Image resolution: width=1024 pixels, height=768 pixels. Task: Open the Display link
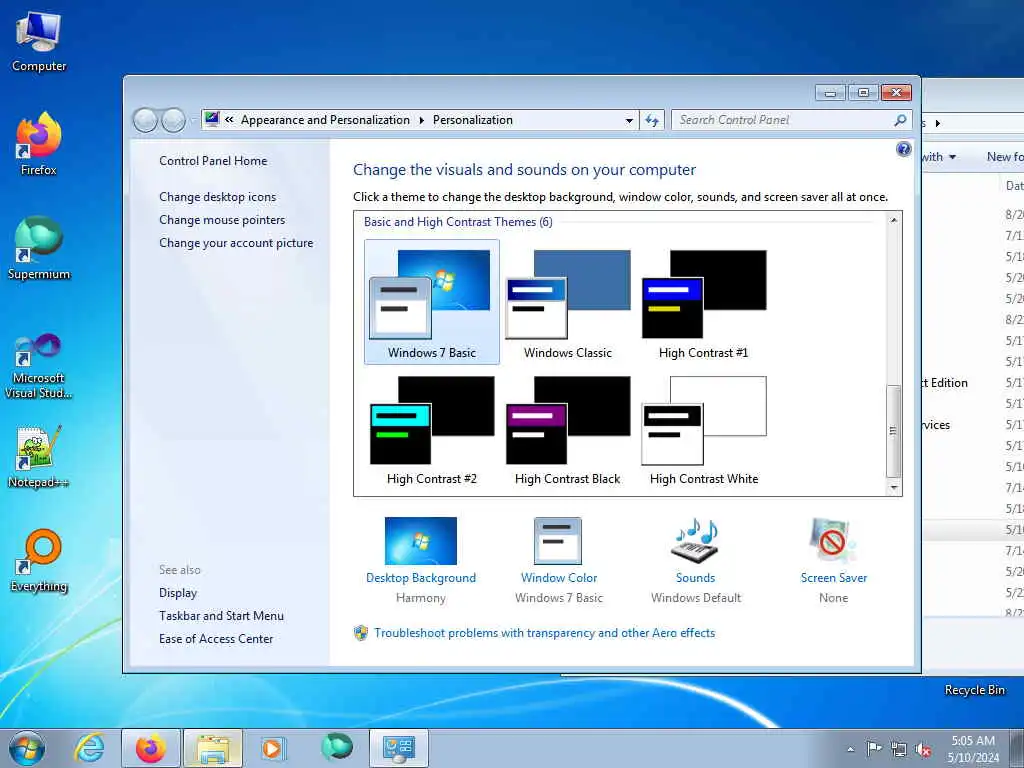click(178, 593)
